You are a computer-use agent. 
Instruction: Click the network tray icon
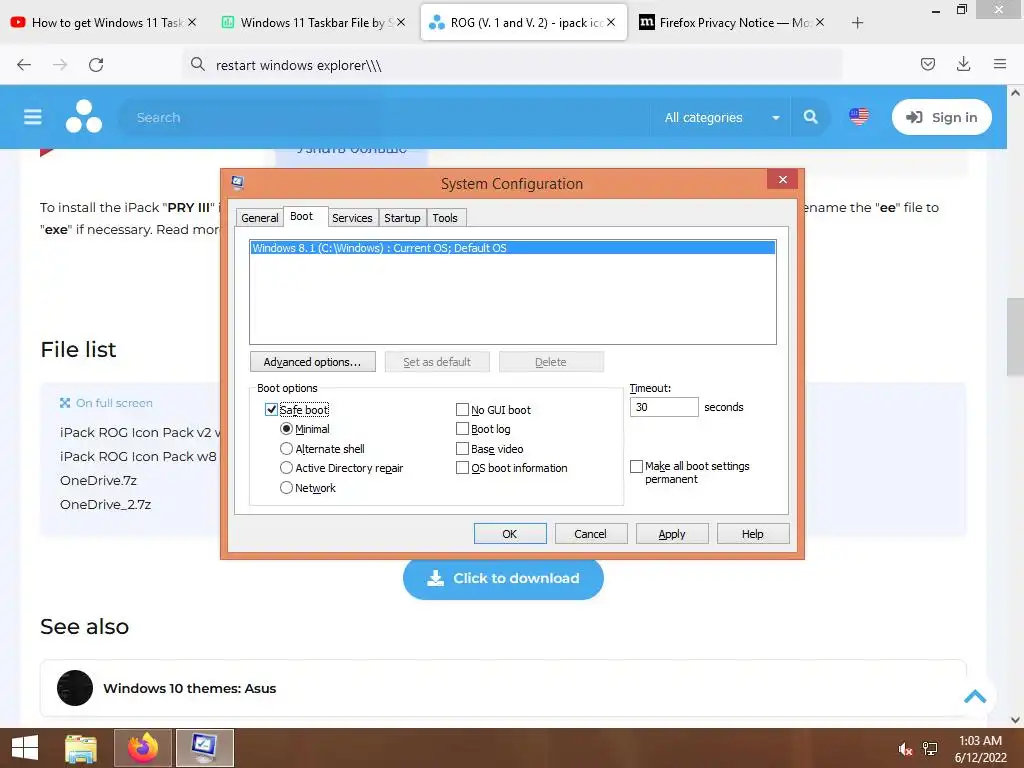[x=930, y=749]
